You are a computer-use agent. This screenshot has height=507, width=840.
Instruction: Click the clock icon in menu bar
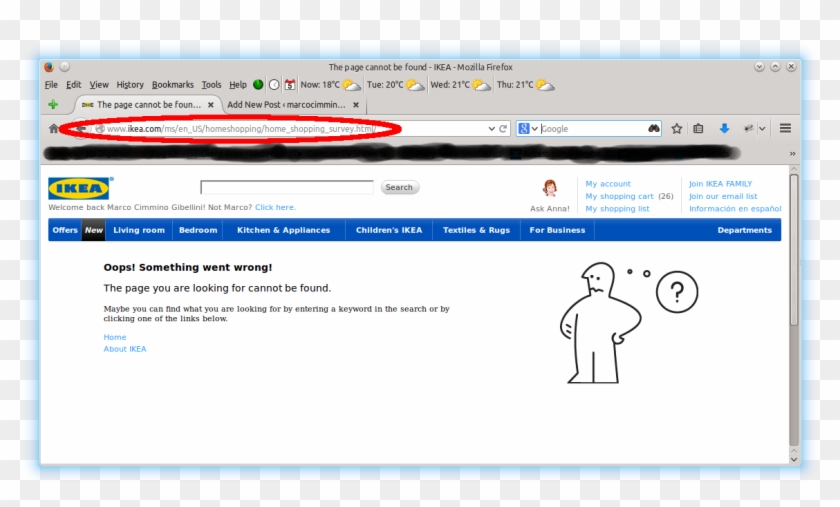274,85
